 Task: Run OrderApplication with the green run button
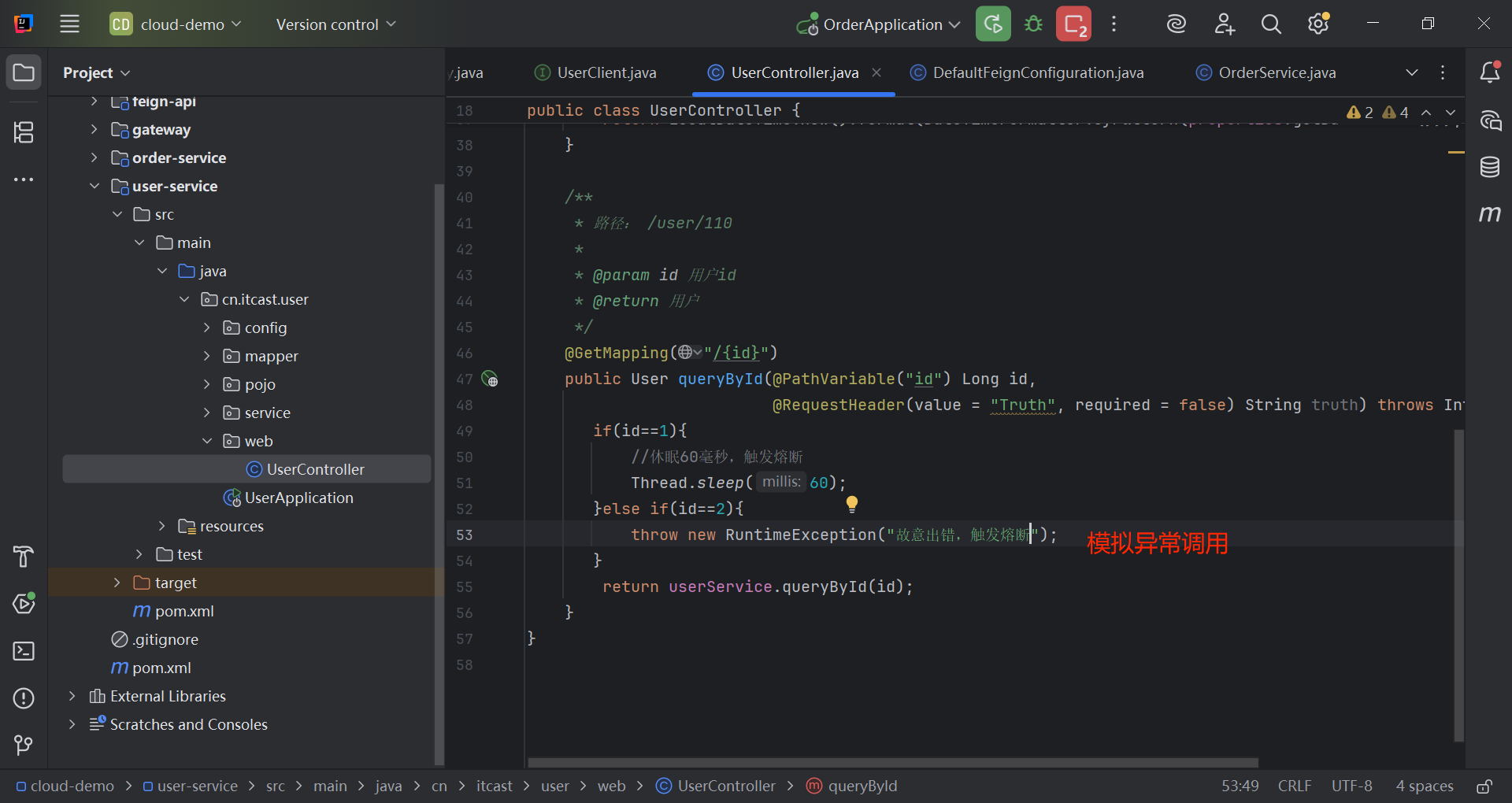pos(993,24)
